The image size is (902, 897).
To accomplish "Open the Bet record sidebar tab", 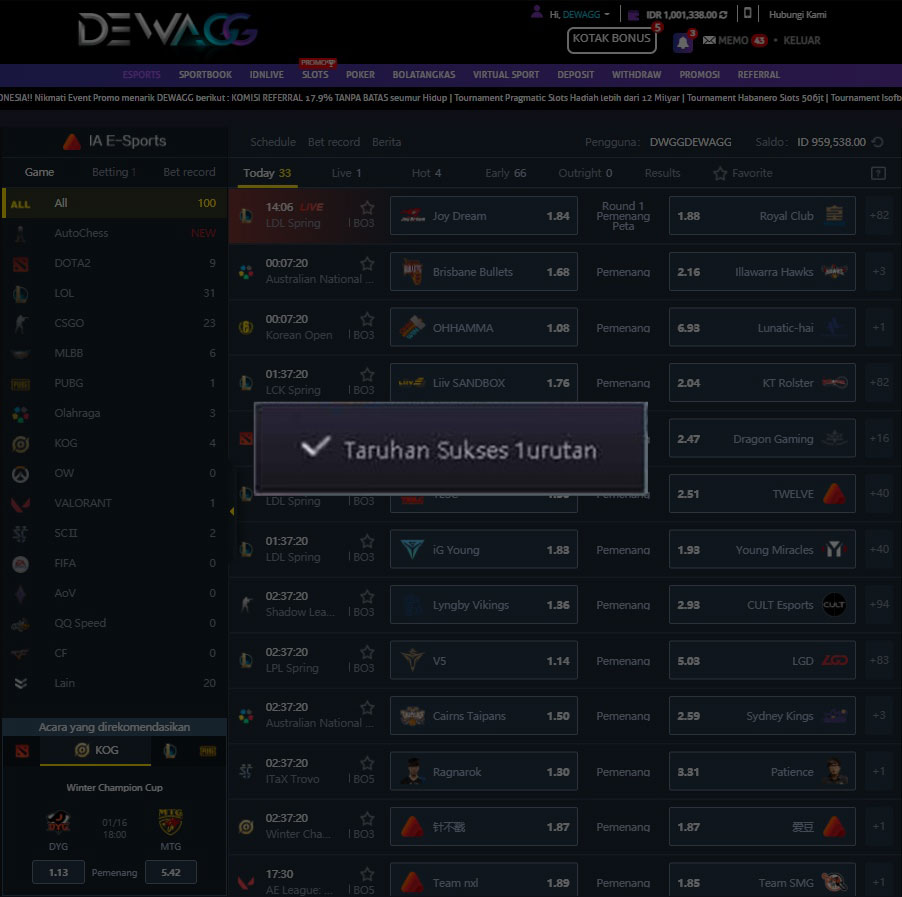I will [x=189, y=172].
